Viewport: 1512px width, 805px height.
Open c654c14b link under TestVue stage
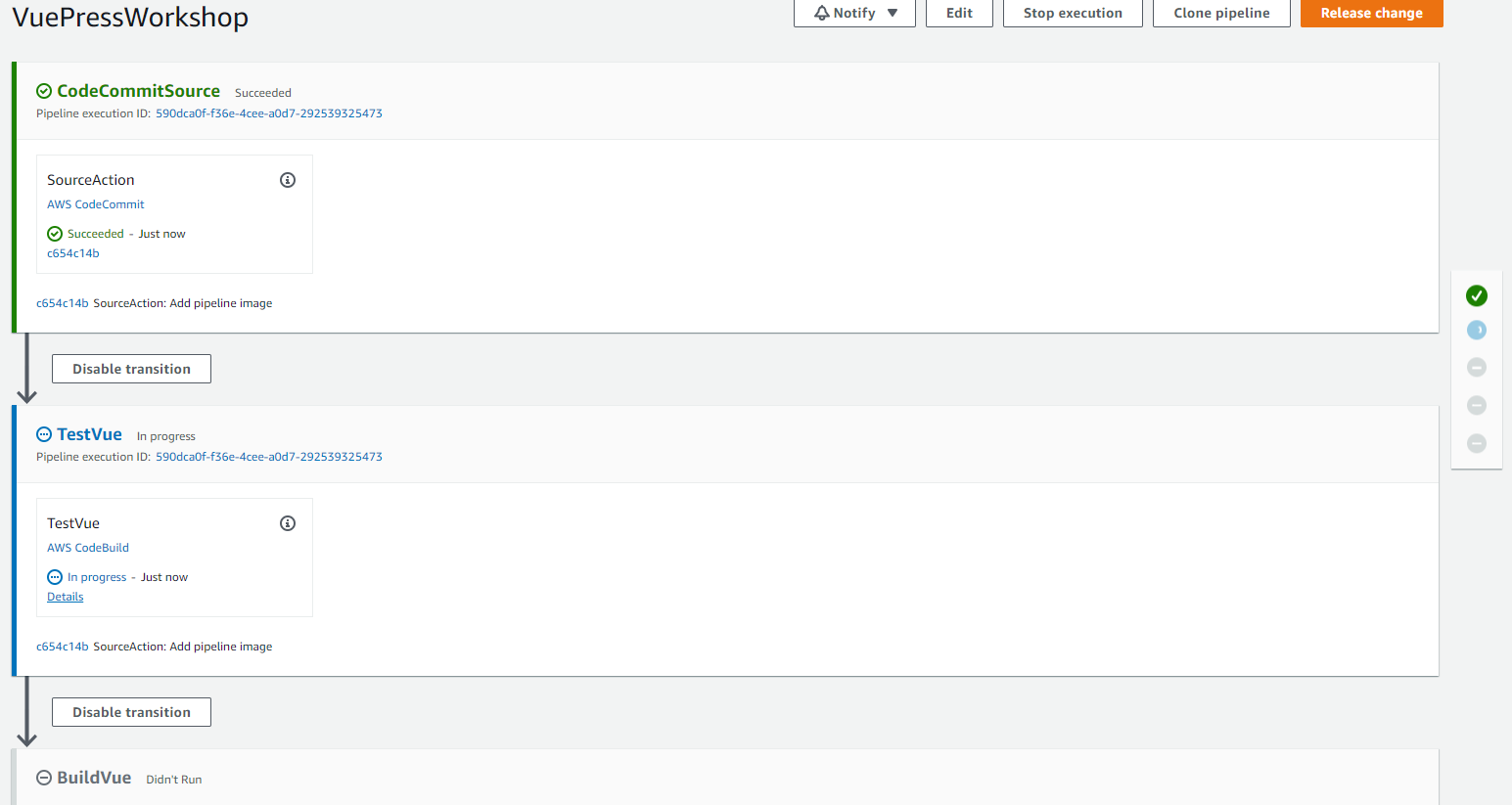tap(63, 647)
